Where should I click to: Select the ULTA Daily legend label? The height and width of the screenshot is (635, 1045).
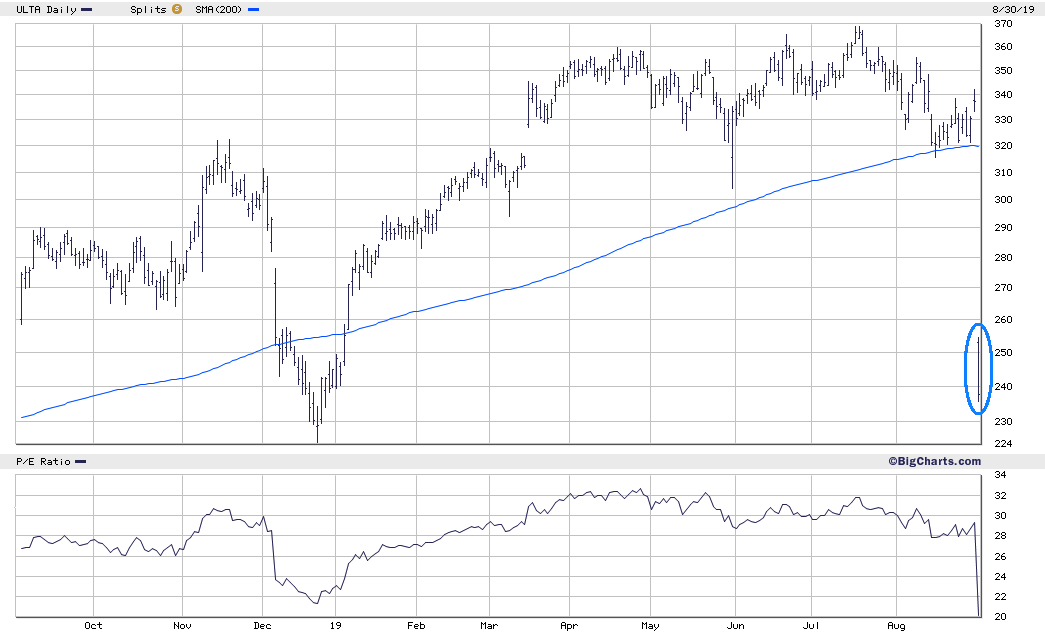[47, 10]
